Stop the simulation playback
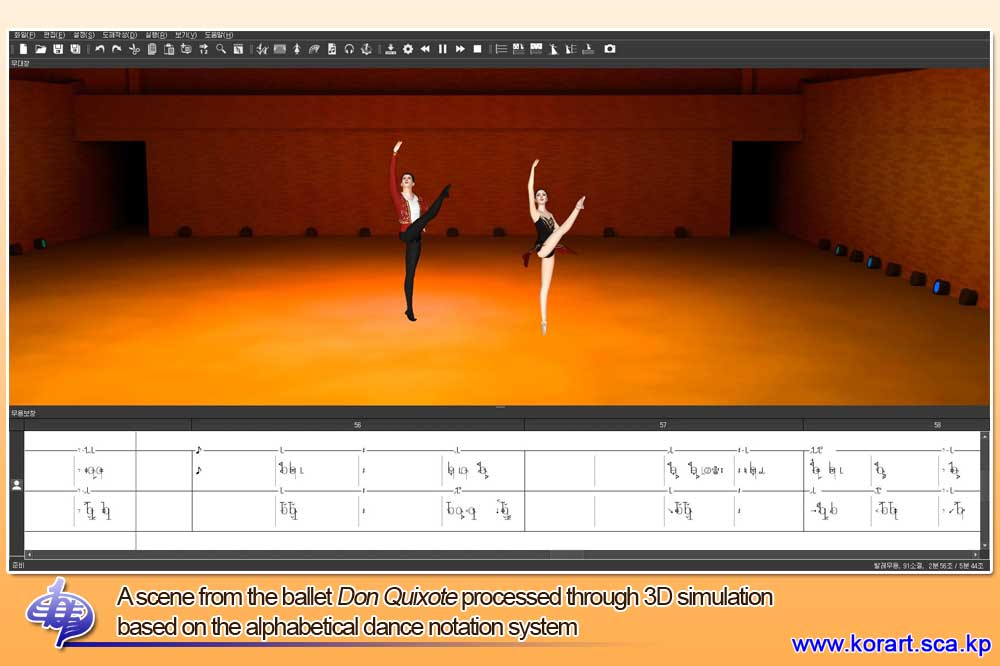Screen dimensions: 1000x666 (x=477, y=49)
